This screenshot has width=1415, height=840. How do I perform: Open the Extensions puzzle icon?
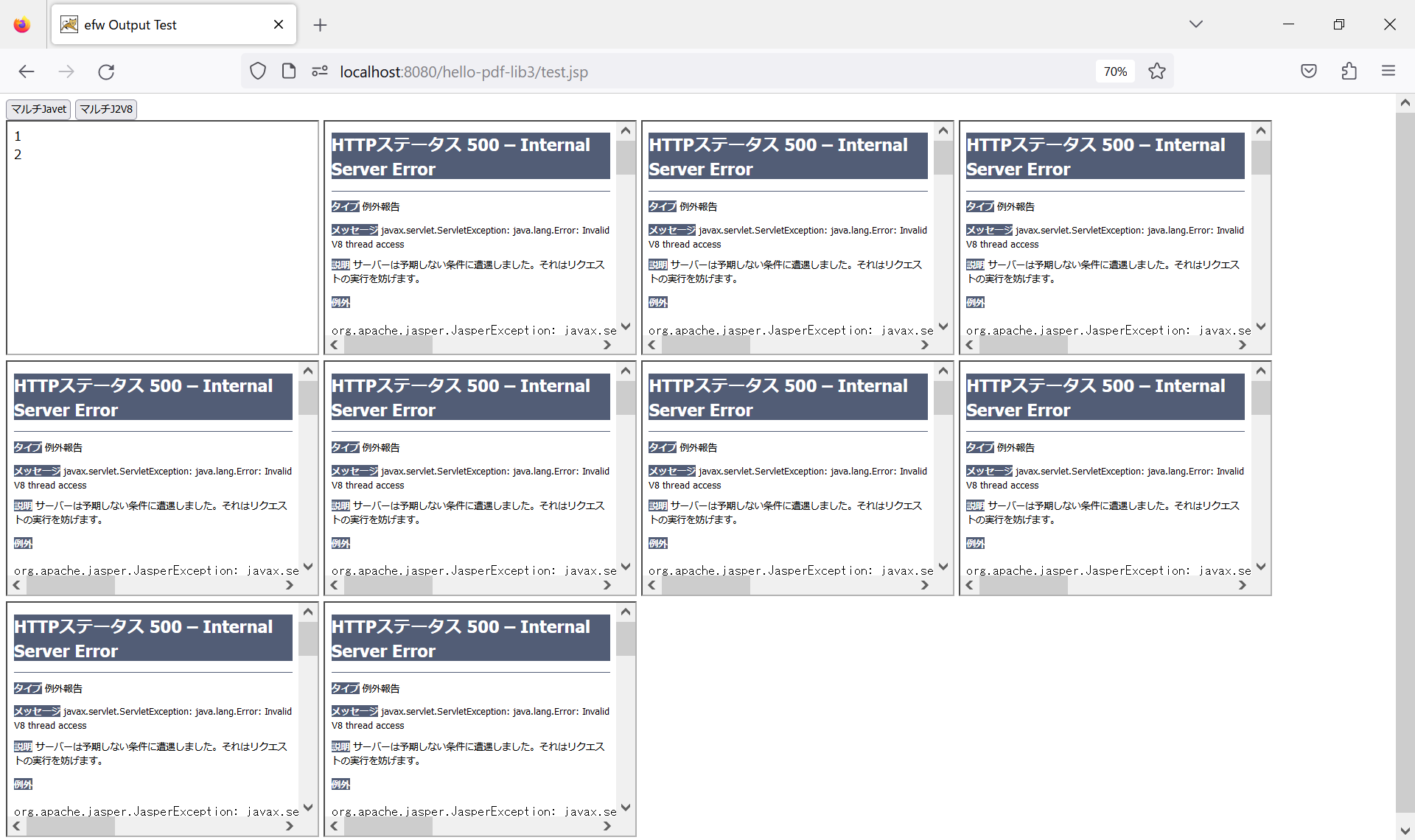point(1349,71)
